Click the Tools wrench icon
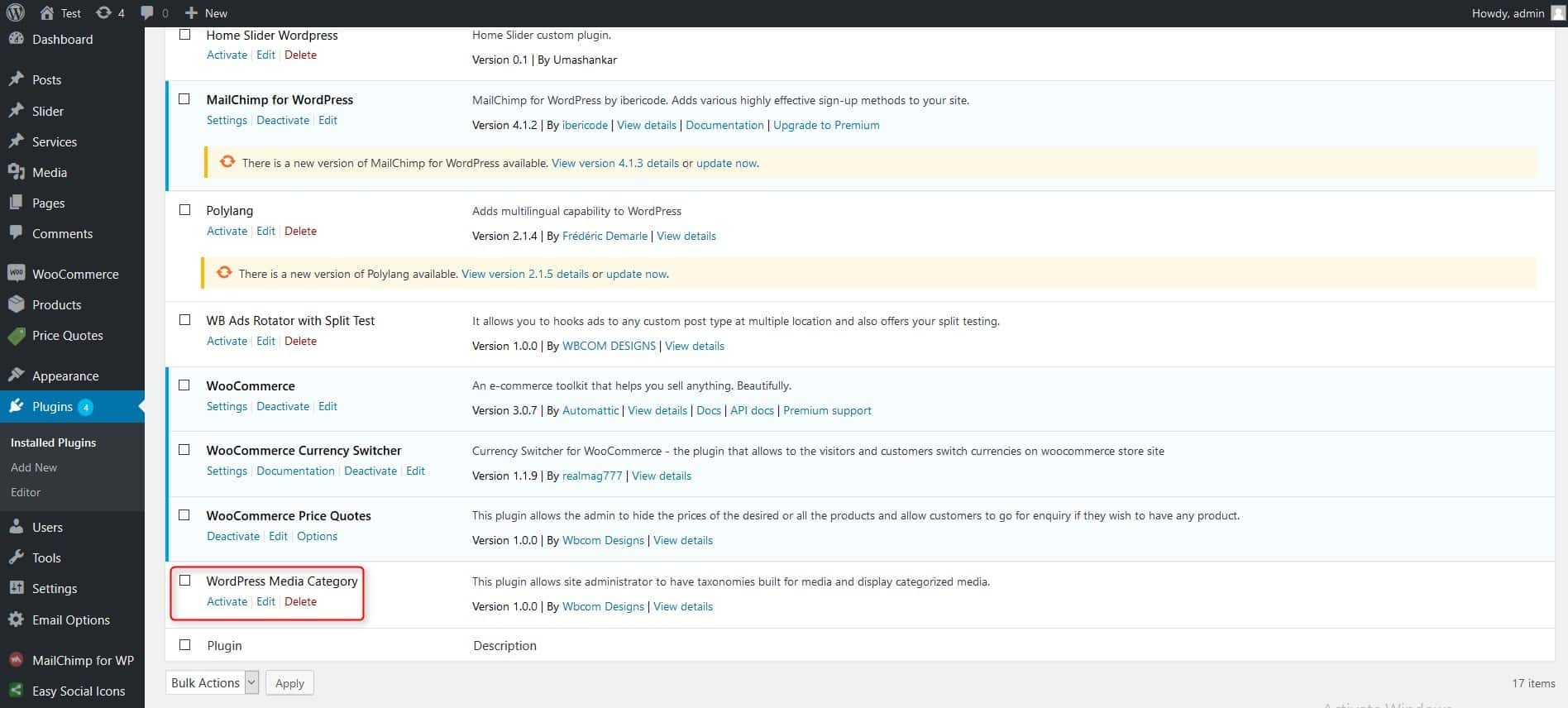This screenshot has width=1568, height=708. 16,557
